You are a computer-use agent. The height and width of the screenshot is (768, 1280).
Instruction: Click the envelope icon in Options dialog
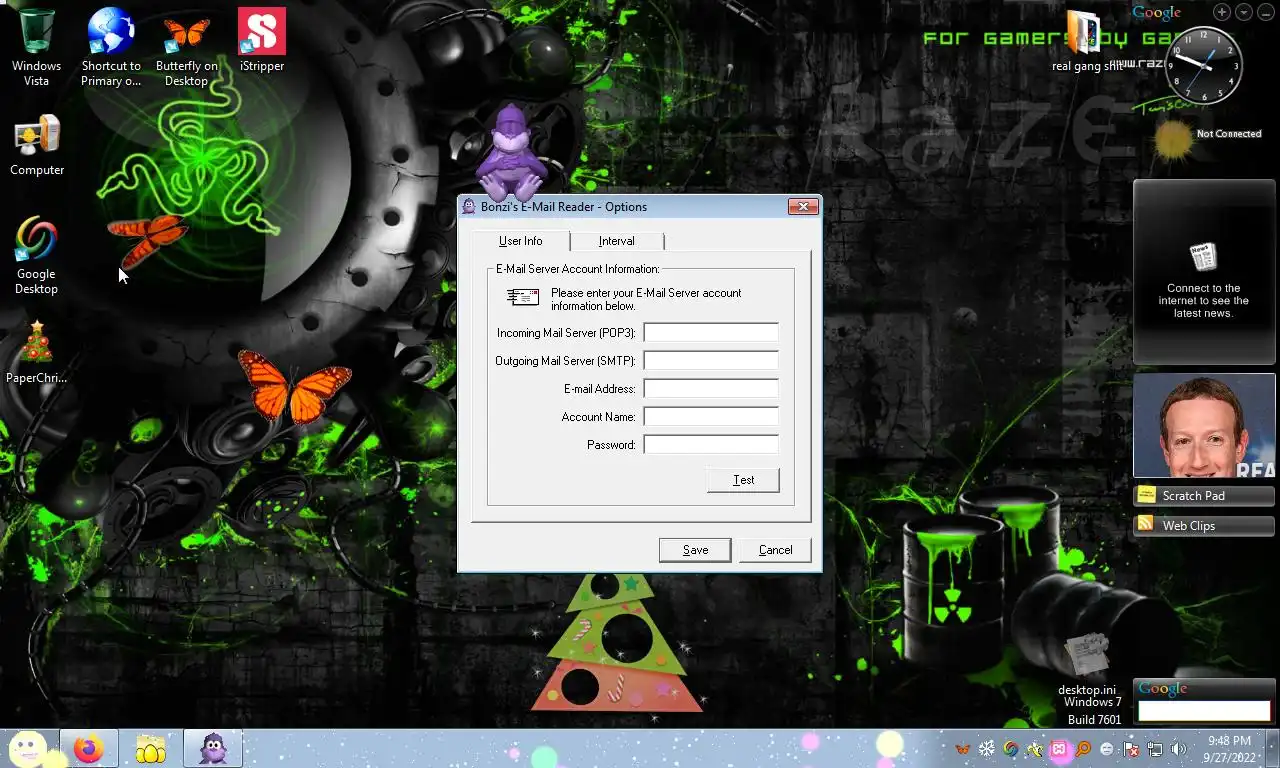(523, 297)
